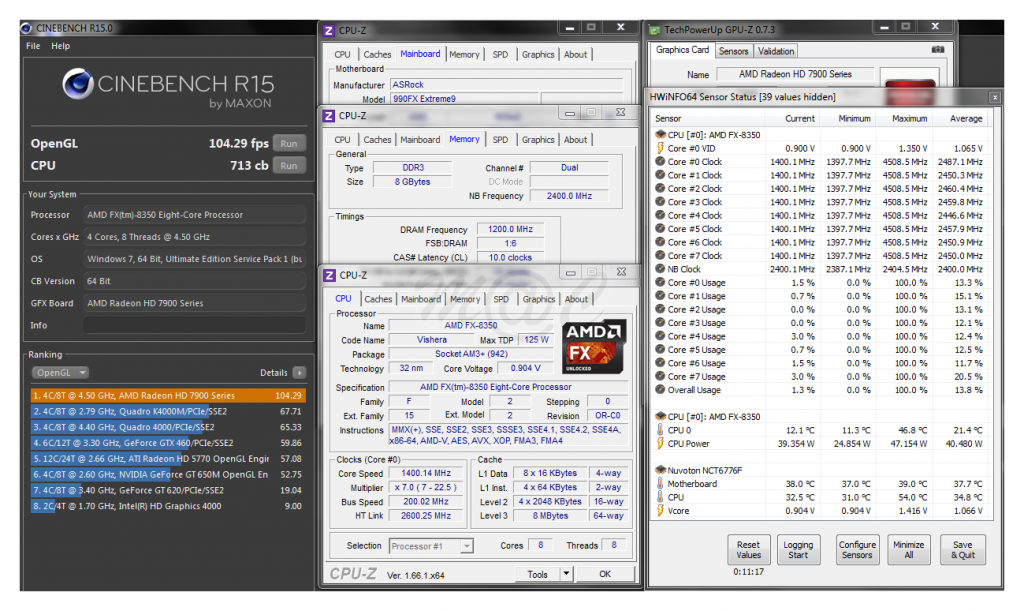Screen dimensions: 1024x610
Task: Open the CPU-Z Tools dropdown arrow
Action: click(566, 574)
